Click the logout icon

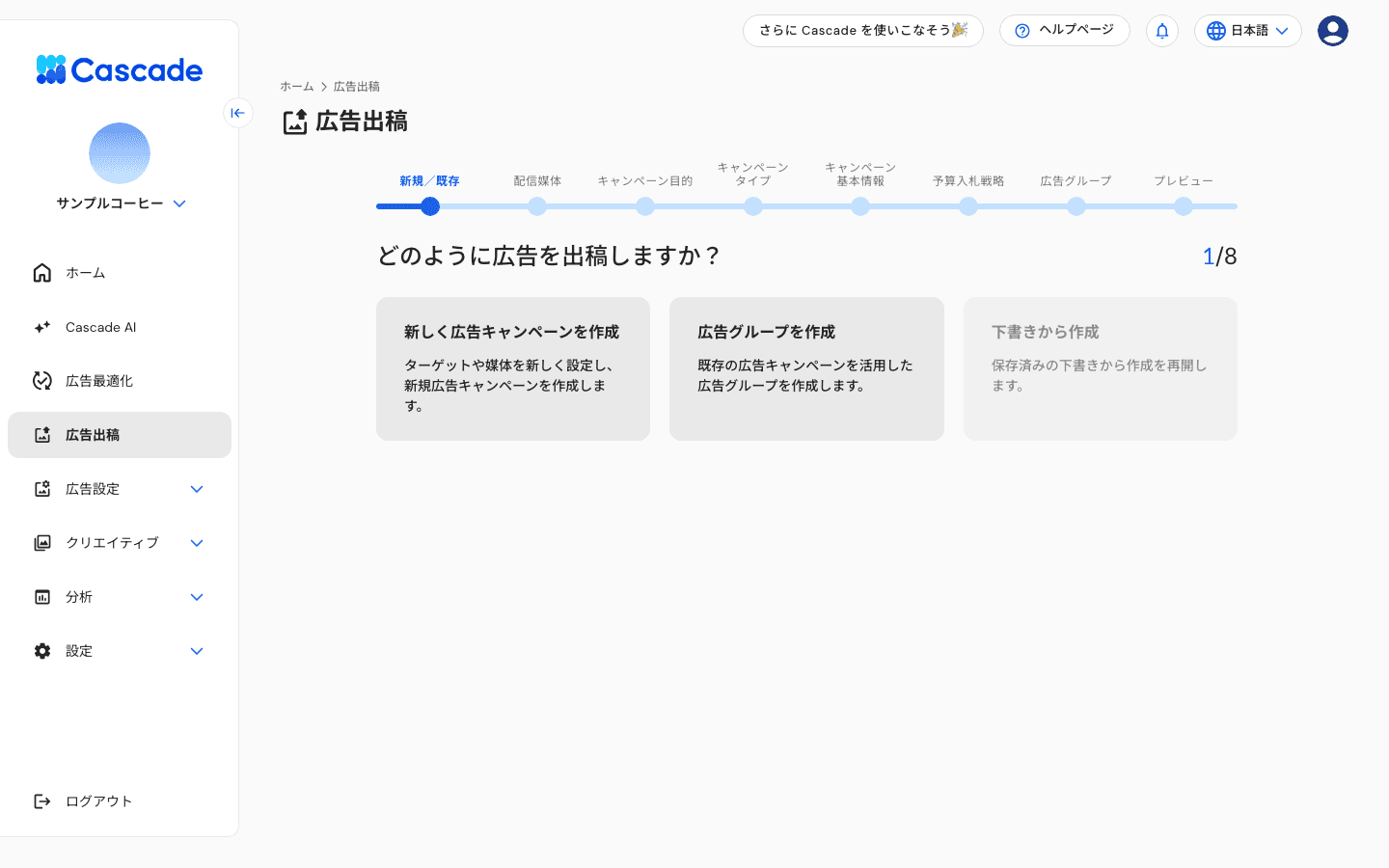(42, 801)
